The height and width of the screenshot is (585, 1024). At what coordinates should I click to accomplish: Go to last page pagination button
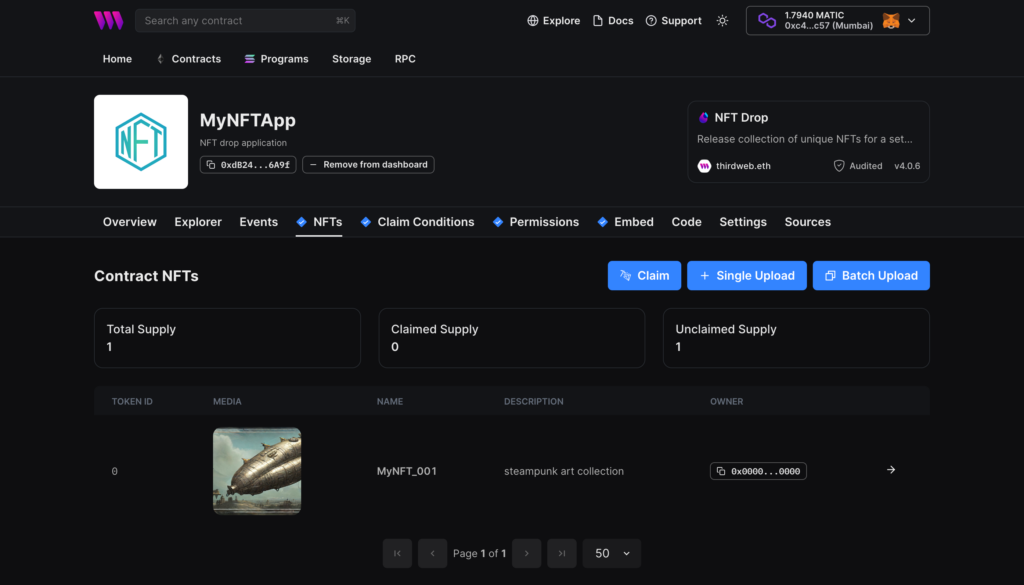562,553
